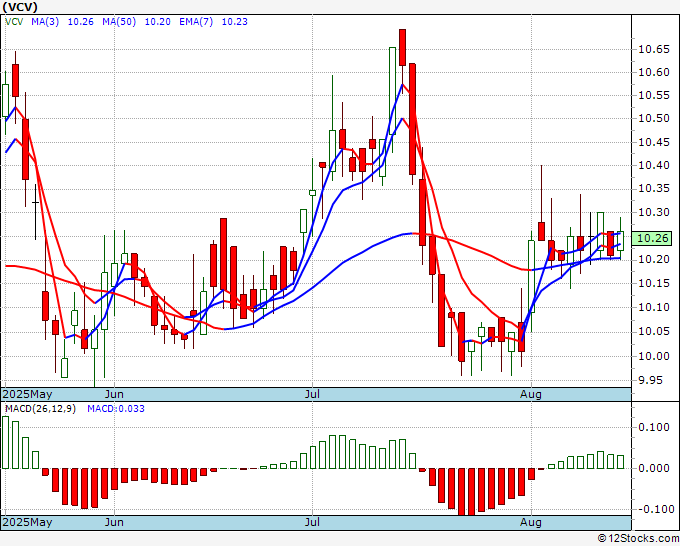680x546 pixels.
Task: Click Aug on the MACD timeline
Action: (531, 522)
